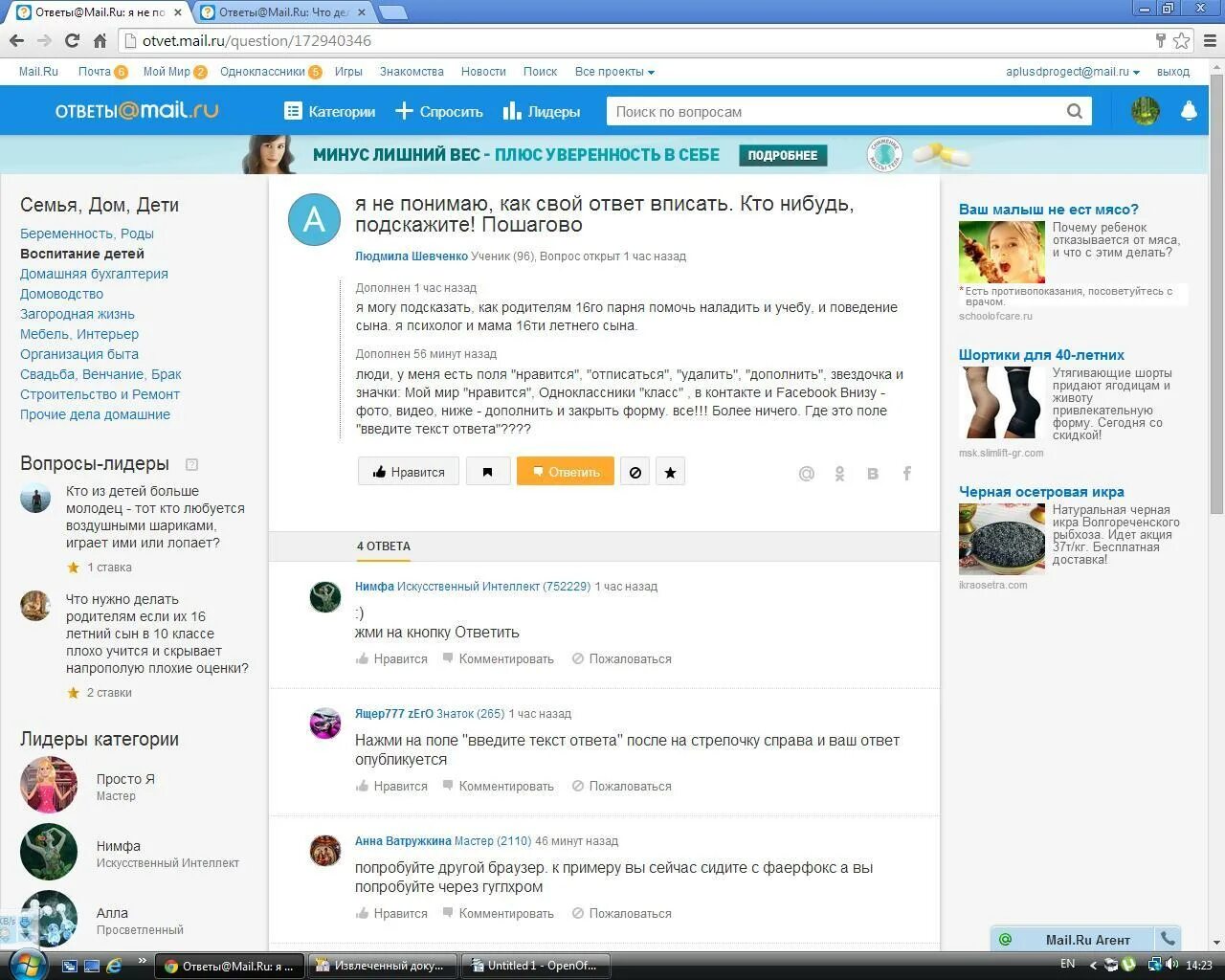Click the выход logout link
Image resolution: width=1225 pixels, height=980 pixels.
pos(1173,72)
